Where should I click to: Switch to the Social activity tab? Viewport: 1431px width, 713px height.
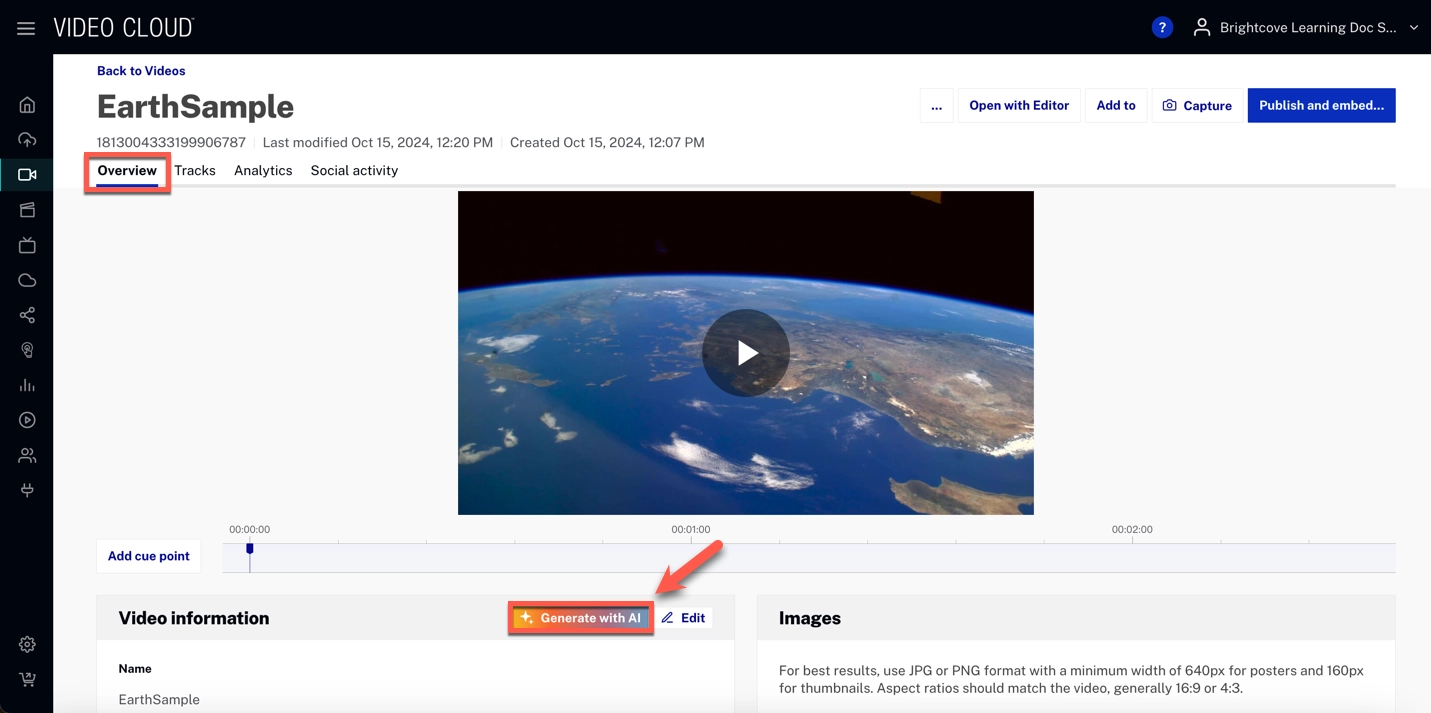(x=354, y=171)
